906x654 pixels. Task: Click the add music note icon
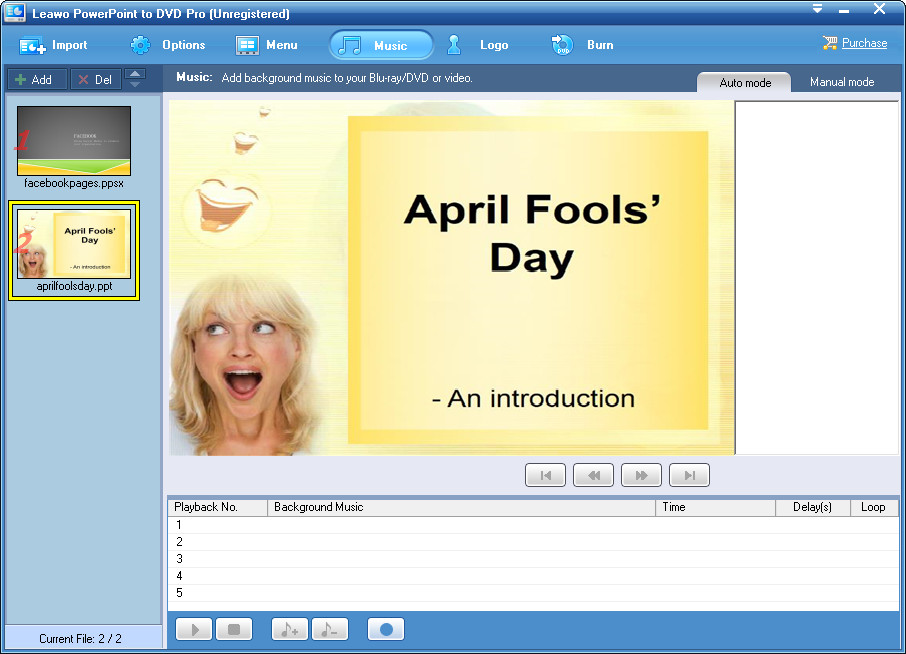pyautogui.click(x=290, y=630)
